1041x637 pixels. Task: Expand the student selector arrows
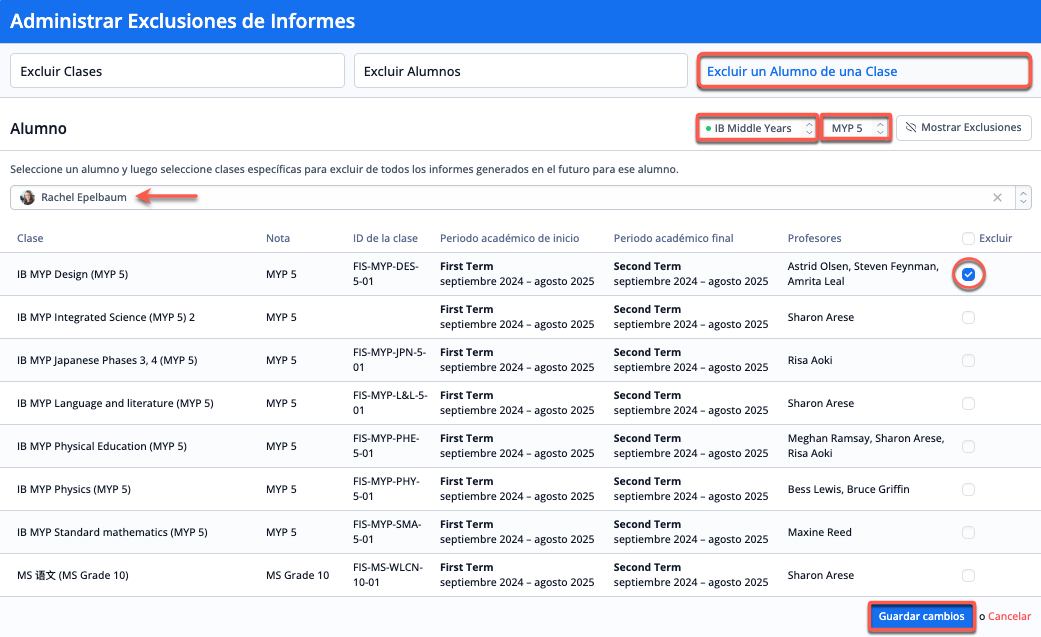tap(1022, 198)
